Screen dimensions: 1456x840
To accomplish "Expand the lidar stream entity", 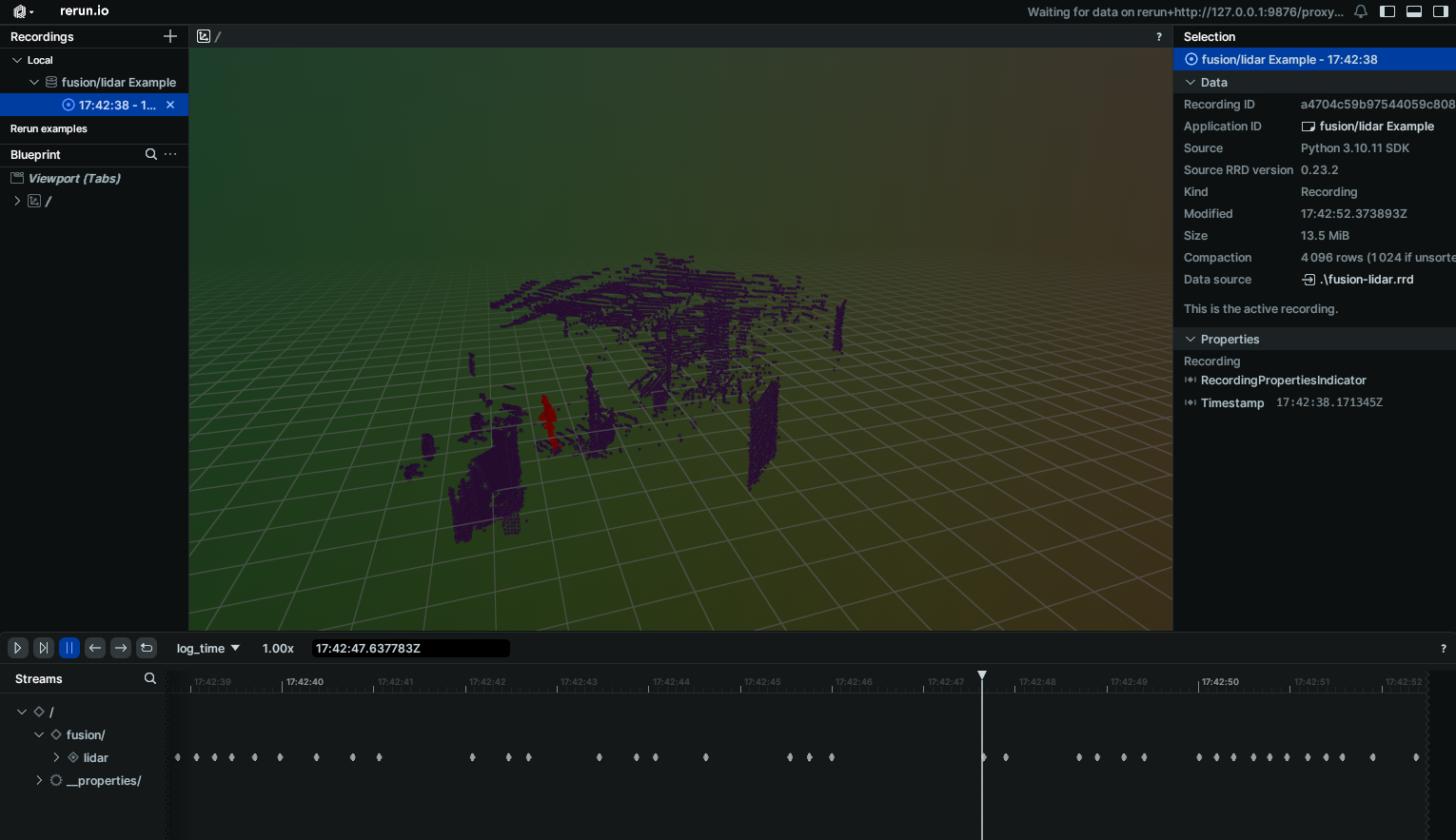I will tap(56, 757).
